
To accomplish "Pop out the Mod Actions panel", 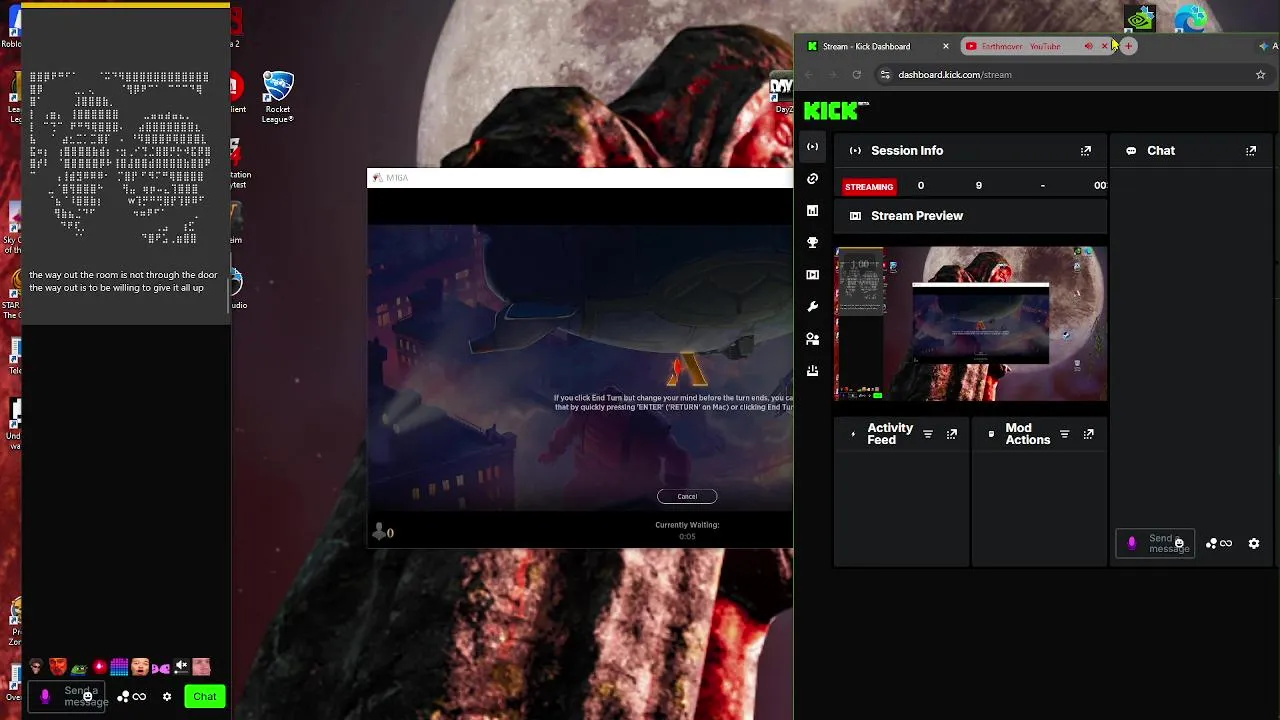I will tap(1089, 434).
